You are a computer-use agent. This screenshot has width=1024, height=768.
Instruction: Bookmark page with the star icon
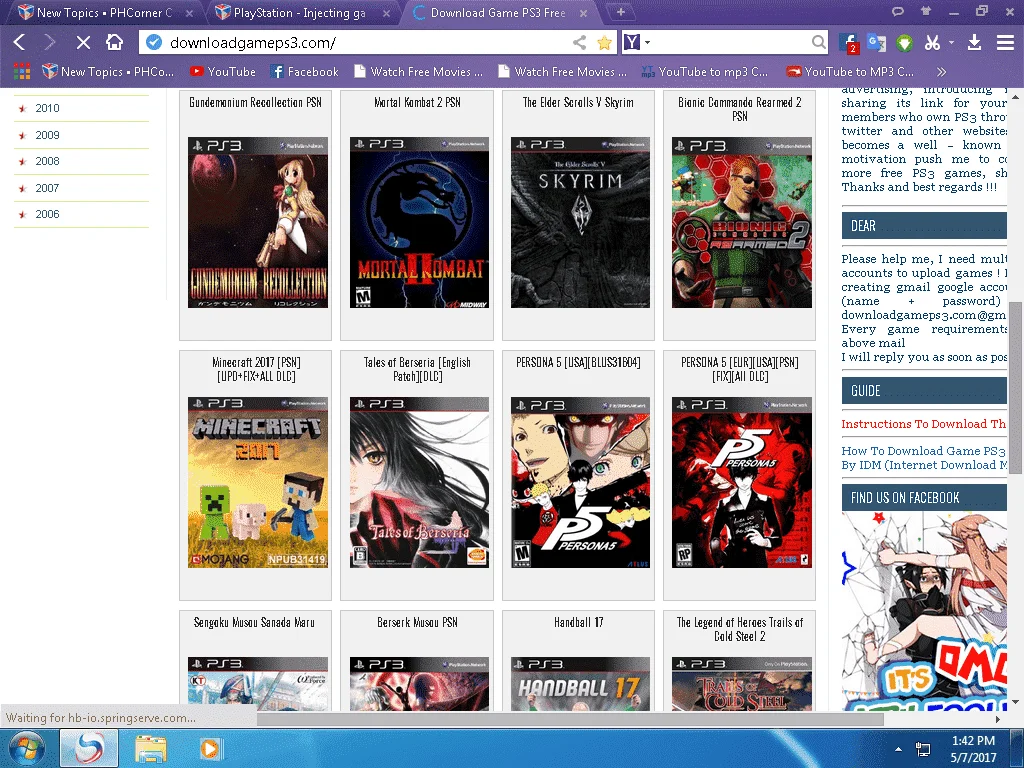[605, 42]
